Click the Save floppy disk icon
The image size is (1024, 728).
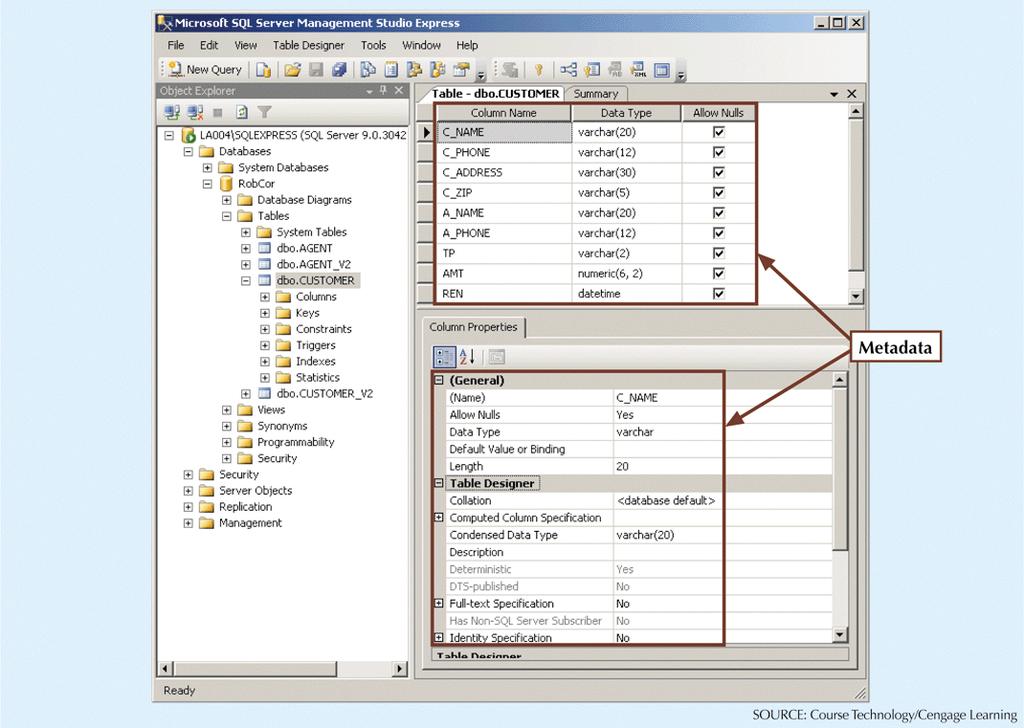point(316,70)
